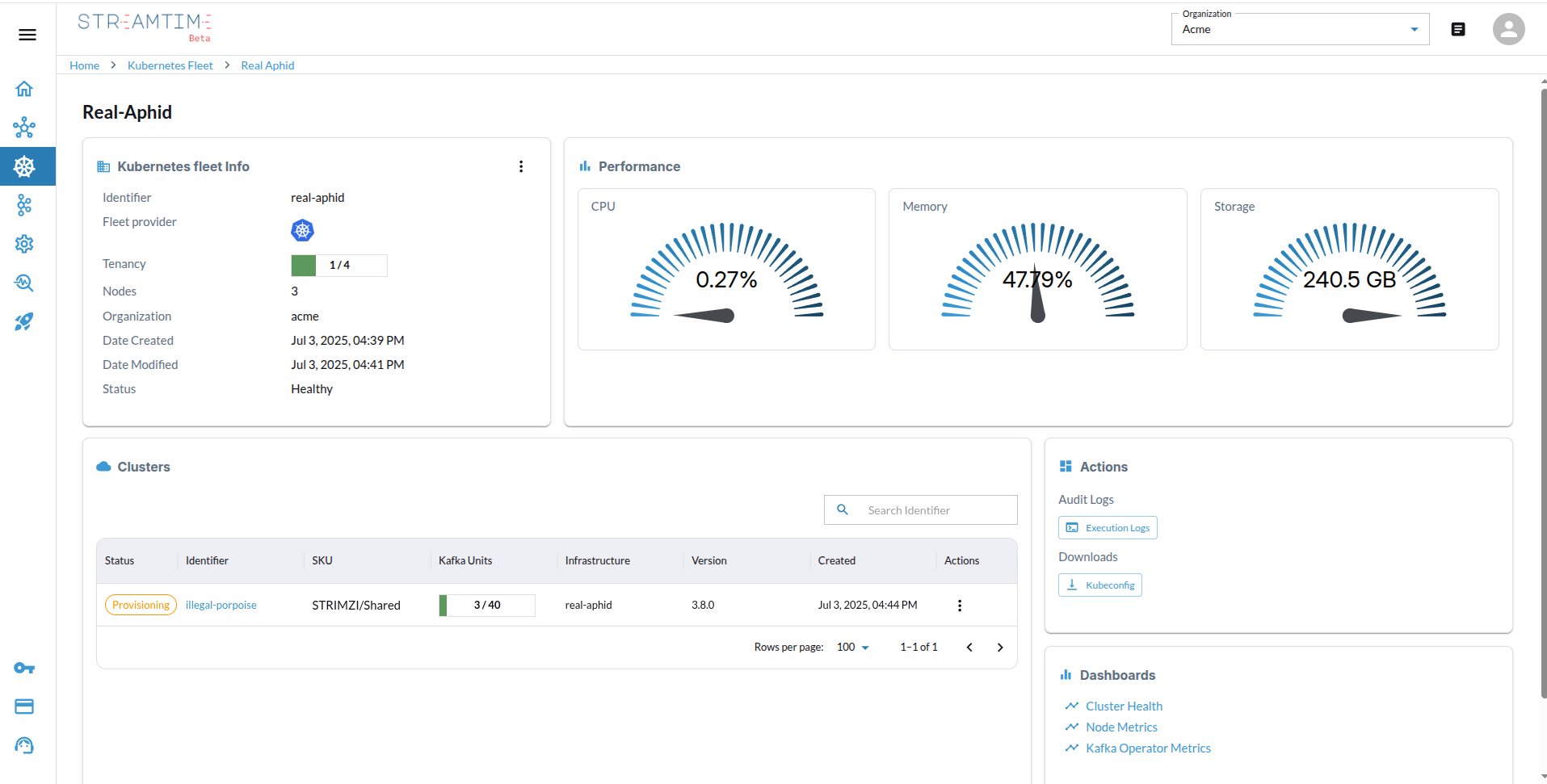Viewport: 1547px width, 784px height.
Task: Navigate to Home breadcrumb
Action: pyautogui.click(x=84, y=65)
